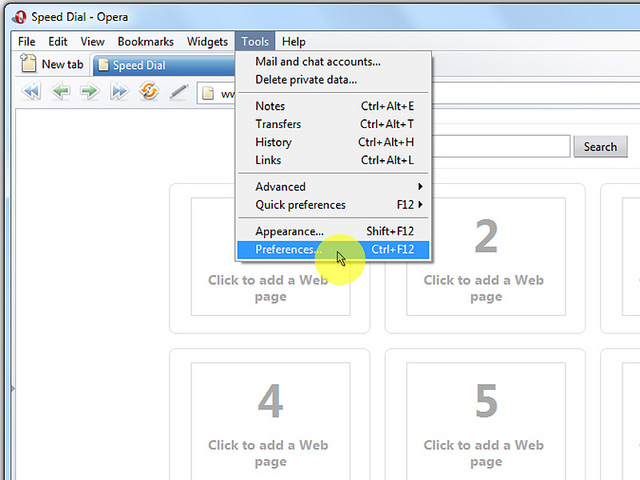Open Mail and chat accounts entry
This screenshot has height=480, width=640.
(x=317, y=62)
